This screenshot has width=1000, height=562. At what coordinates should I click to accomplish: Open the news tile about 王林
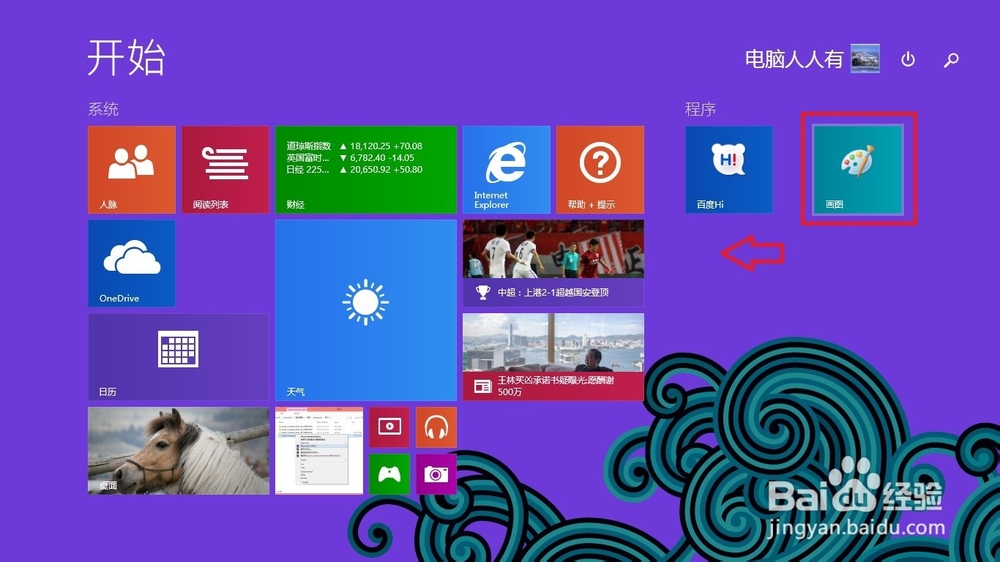[x=554, y=357]
